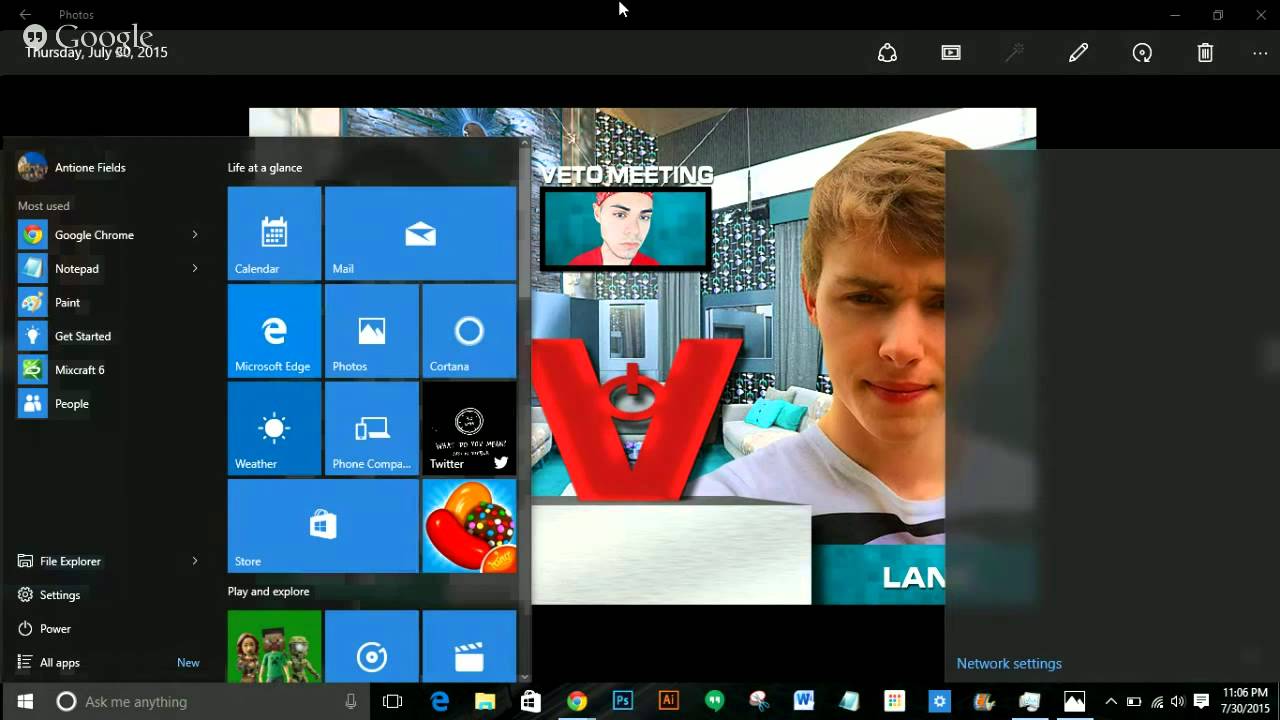Click the battery tray icon
The height and width of the screenshot is (720, 1280).
point(1134,702)
